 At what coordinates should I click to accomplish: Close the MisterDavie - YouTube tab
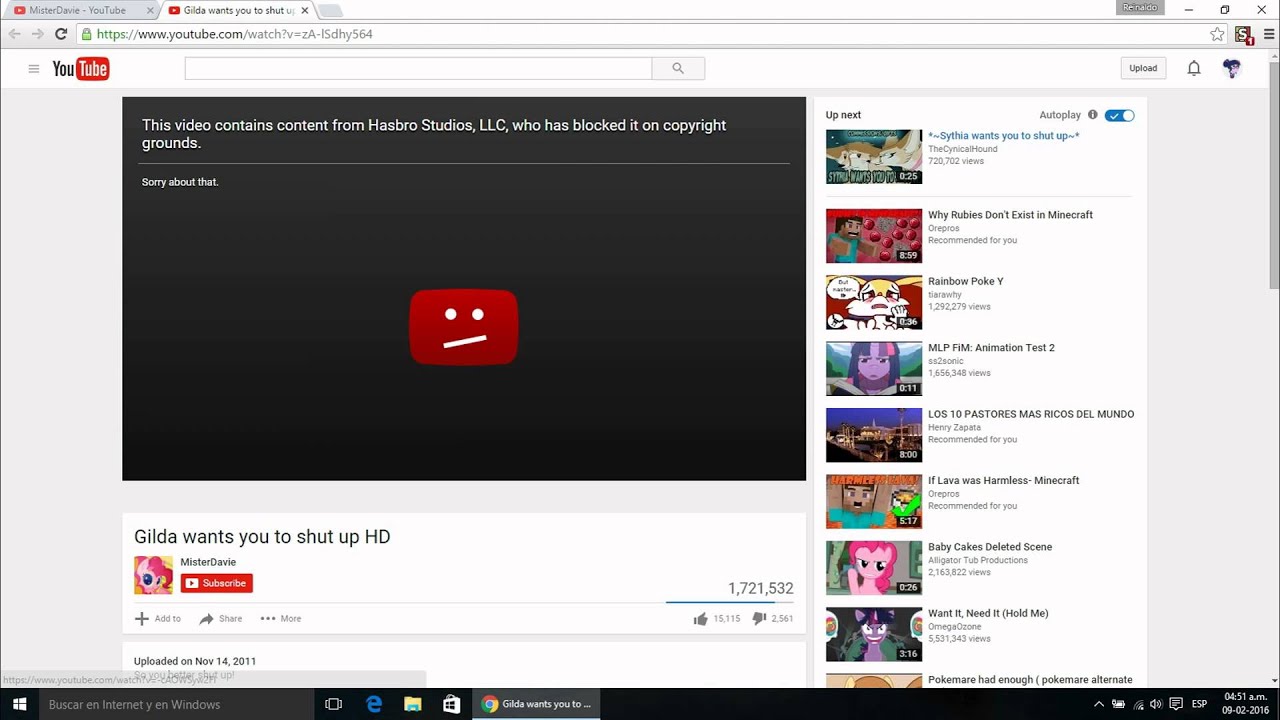[150, 10]
